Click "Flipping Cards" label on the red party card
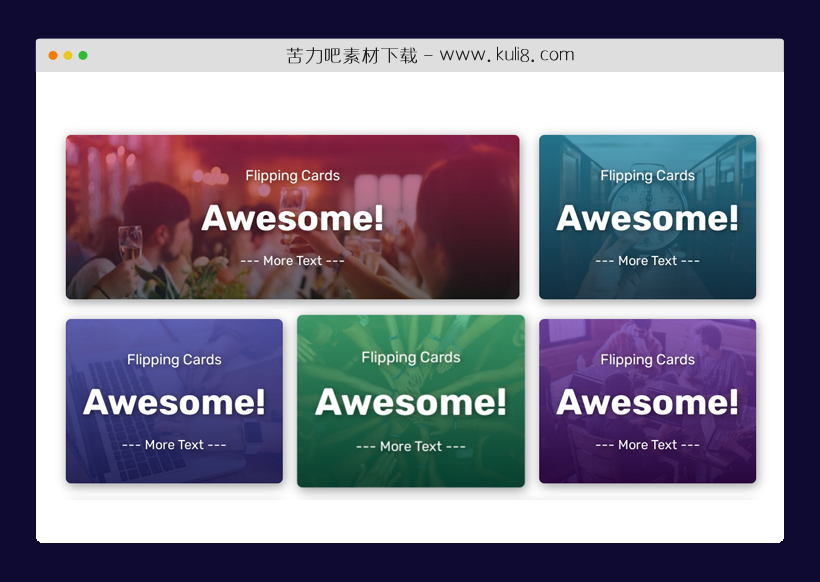Viewport: 820px width, 582px height. [292, 176]
